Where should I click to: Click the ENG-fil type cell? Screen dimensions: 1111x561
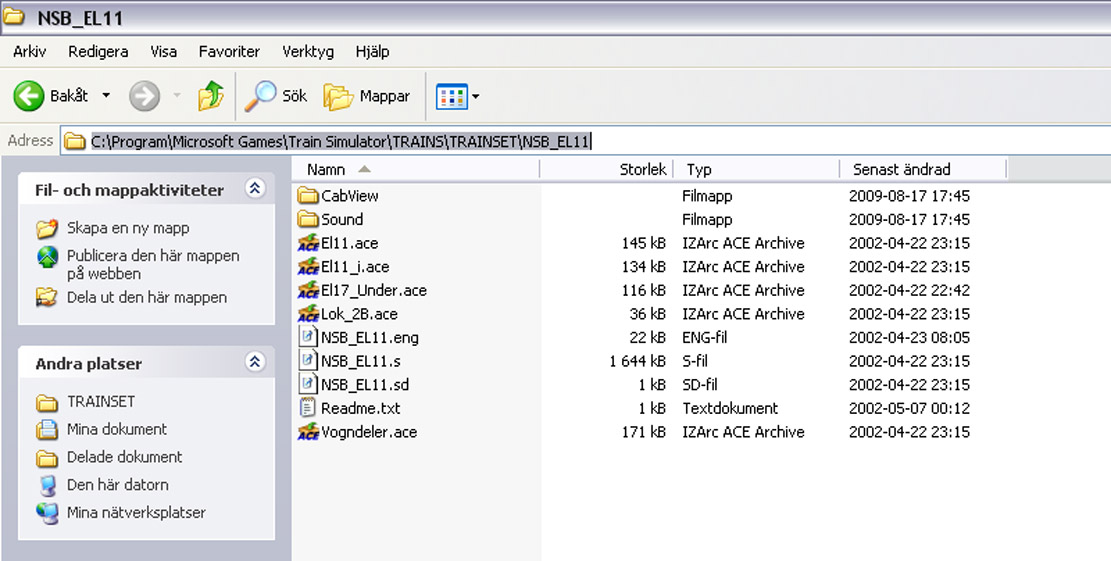pos(704,337)
